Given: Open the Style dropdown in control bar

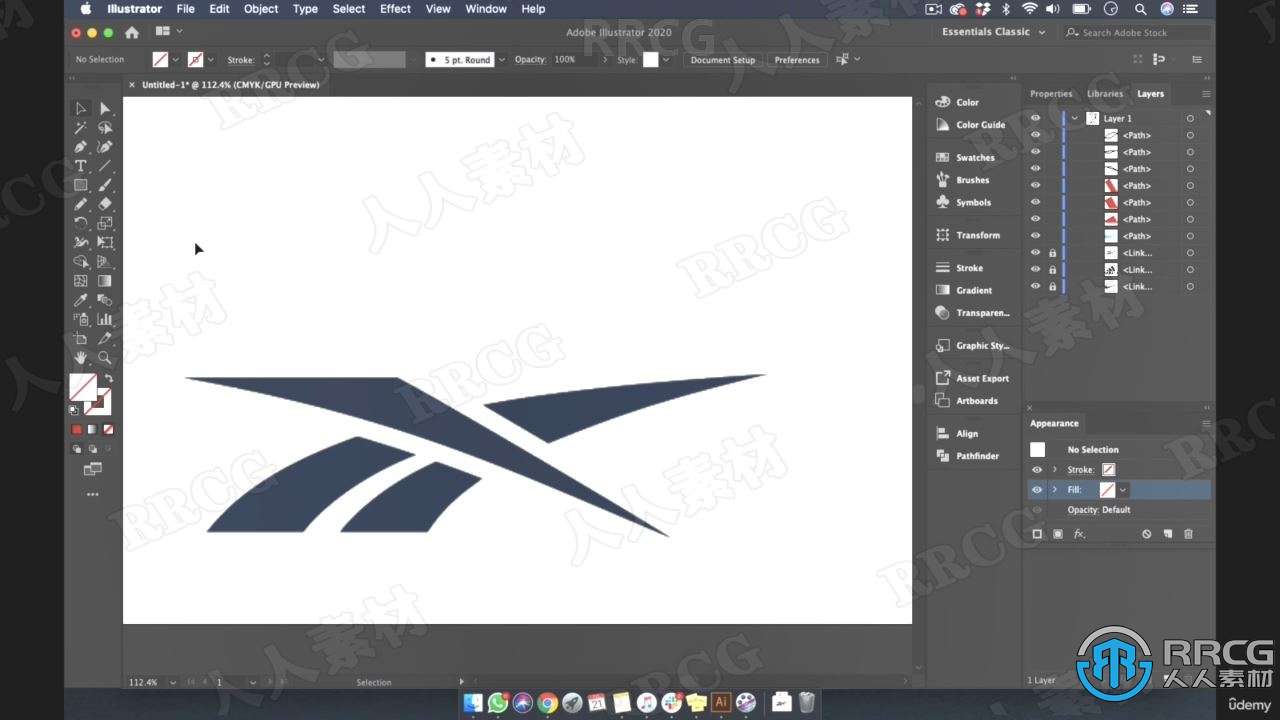Looking at the screenshot, I should [666, 60].
